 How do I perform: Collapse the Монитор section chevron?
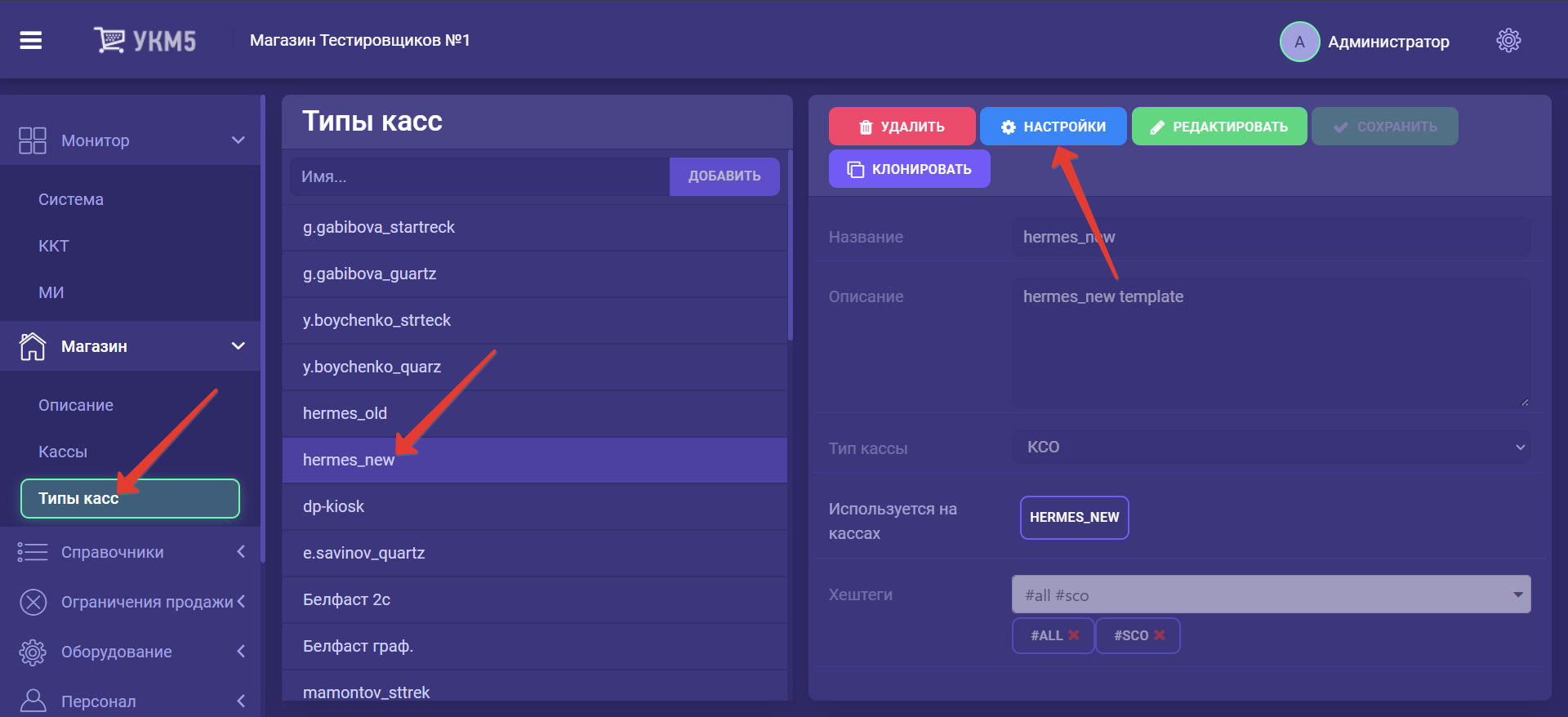coord(238,140)
